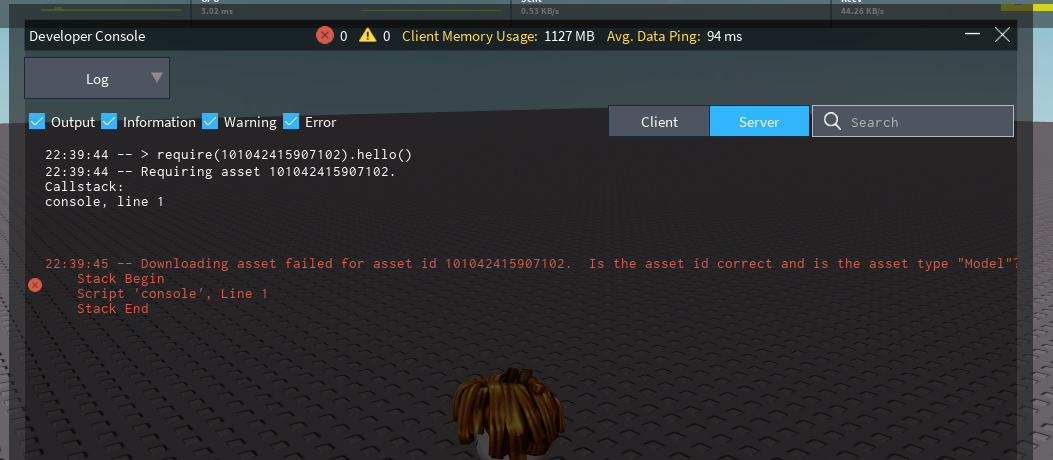Click the 'Stack End' line
Screen dimensions: 1053x460
point(113,309)
